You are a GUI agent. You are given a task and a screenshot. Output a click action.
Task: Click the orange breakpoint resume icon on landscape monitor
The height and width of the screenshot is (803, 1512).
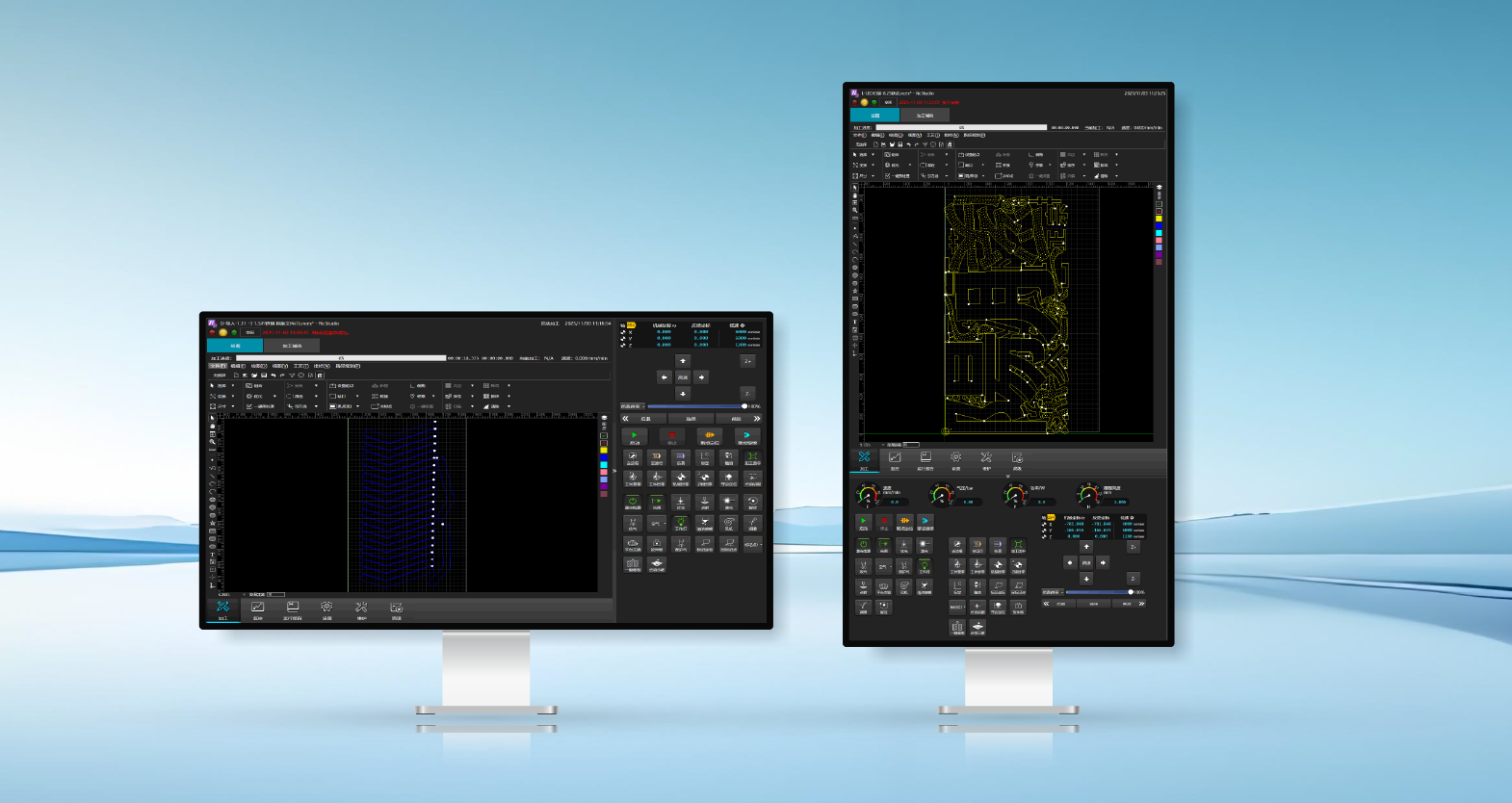click(709, 436)
